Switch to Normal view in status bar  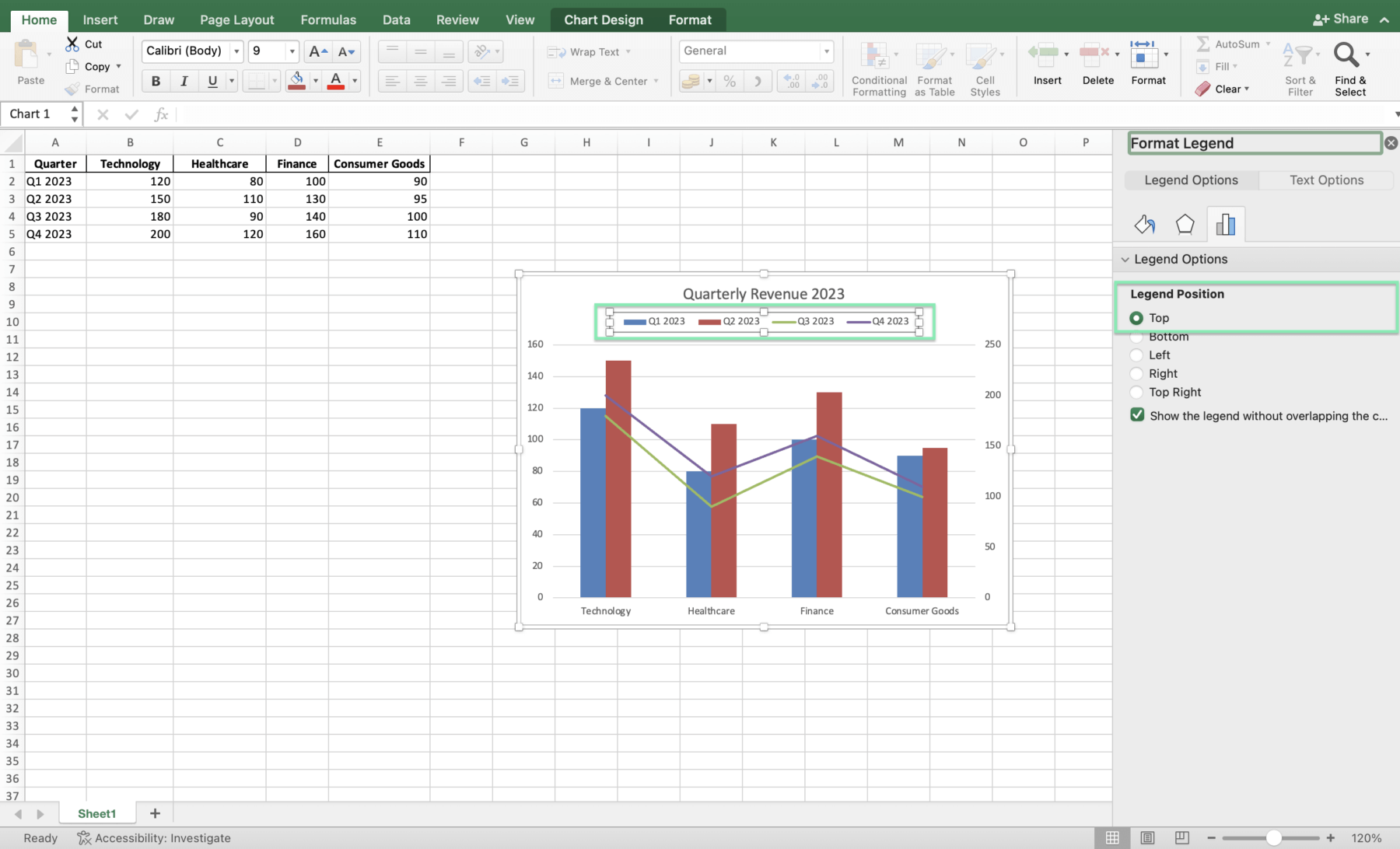(x=1112, y=837)
